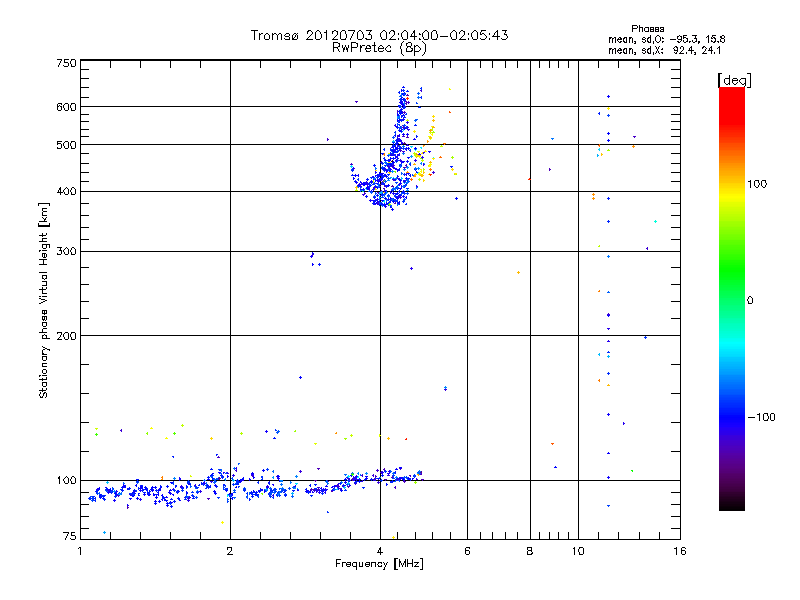Click the x-axis tick label "4"
This screenshot has width=800, height=600.
click(380, 551)
